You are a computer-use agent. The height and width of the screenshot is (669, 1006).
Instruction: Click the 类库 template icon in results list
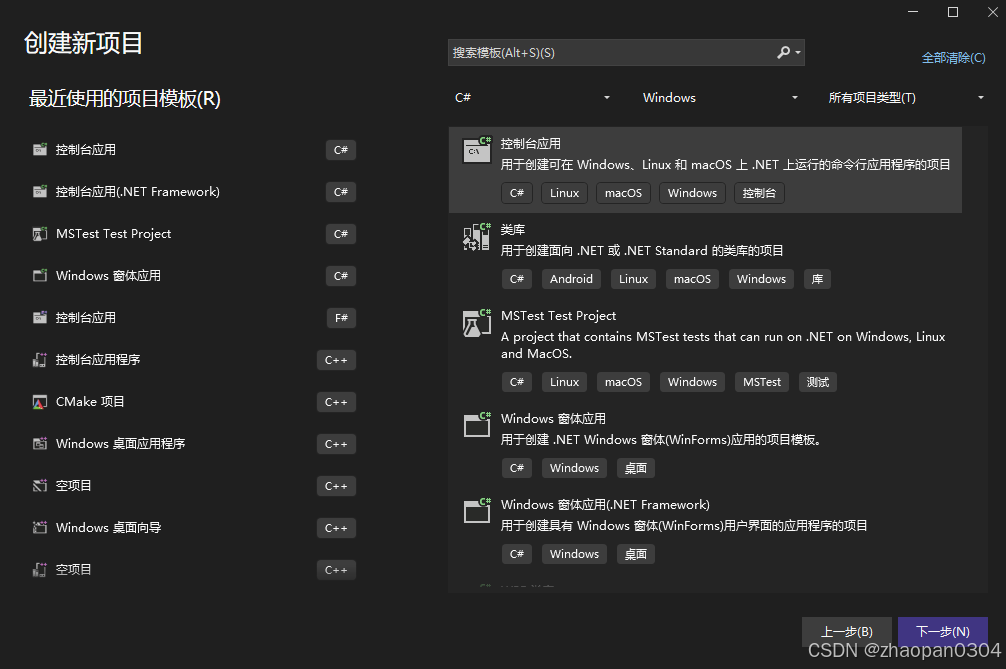(477, 237)
